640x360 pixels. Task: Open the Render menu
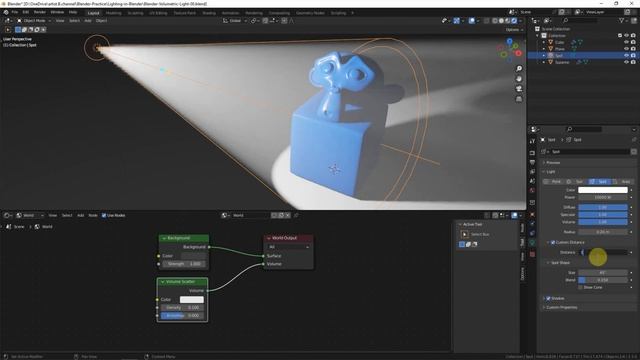40,13
